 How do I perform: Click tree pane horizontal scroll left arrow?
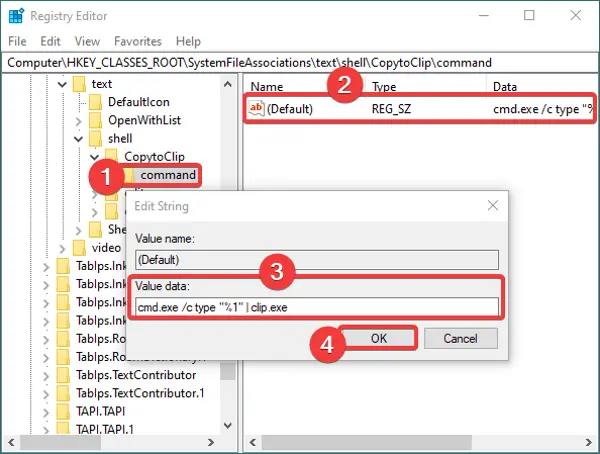11,443
